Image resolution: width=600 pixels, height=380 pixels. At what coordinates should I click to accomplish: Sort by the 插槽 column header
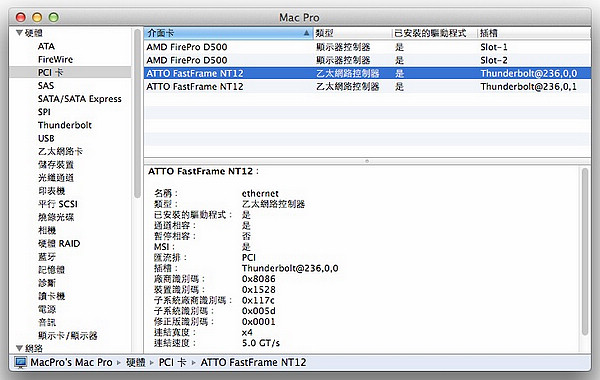click(x=534, y=33)
